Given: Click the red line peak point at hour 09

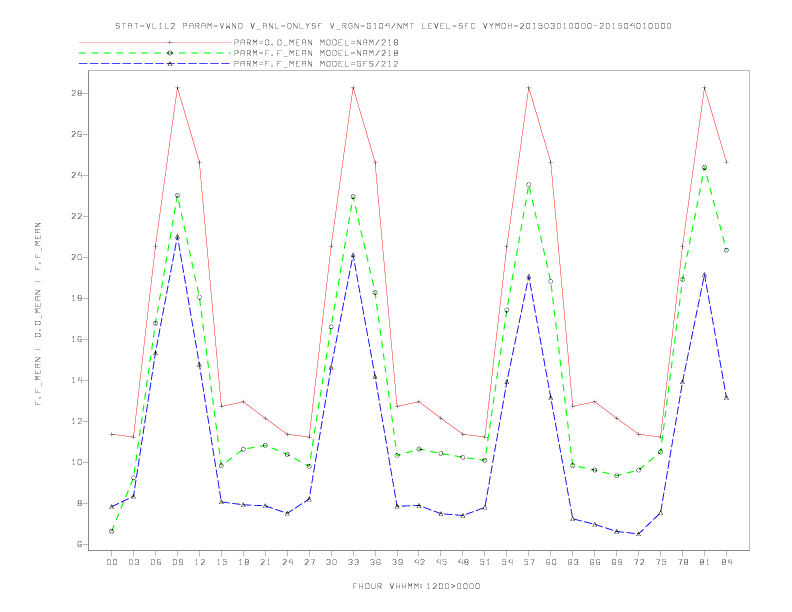Looking at the screenshot, I should point(177,88).
